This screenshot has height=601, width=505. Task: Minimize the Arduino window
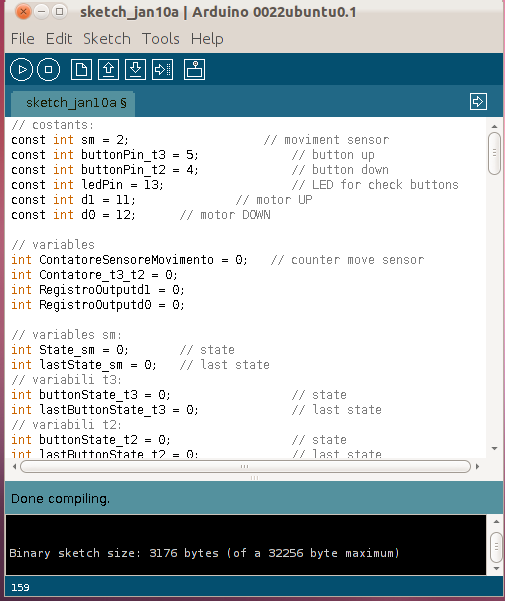click(41, 12)
